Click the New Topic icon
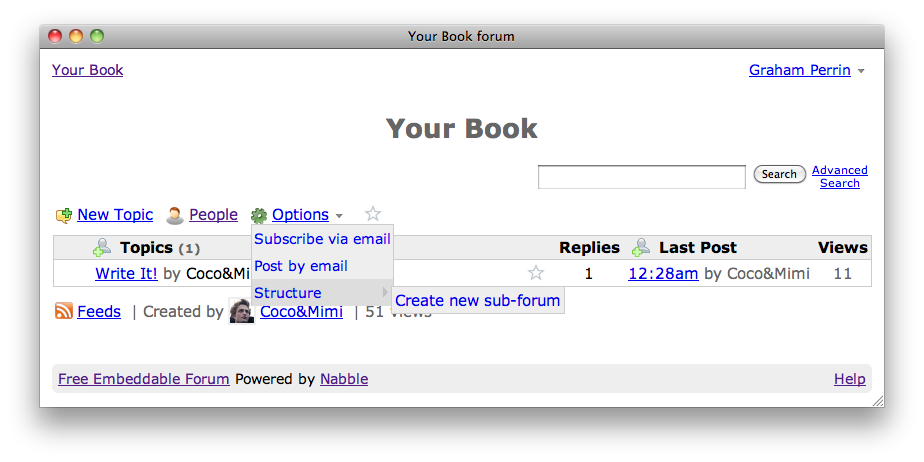The image size is (924, 462). (x=64, y=215)
